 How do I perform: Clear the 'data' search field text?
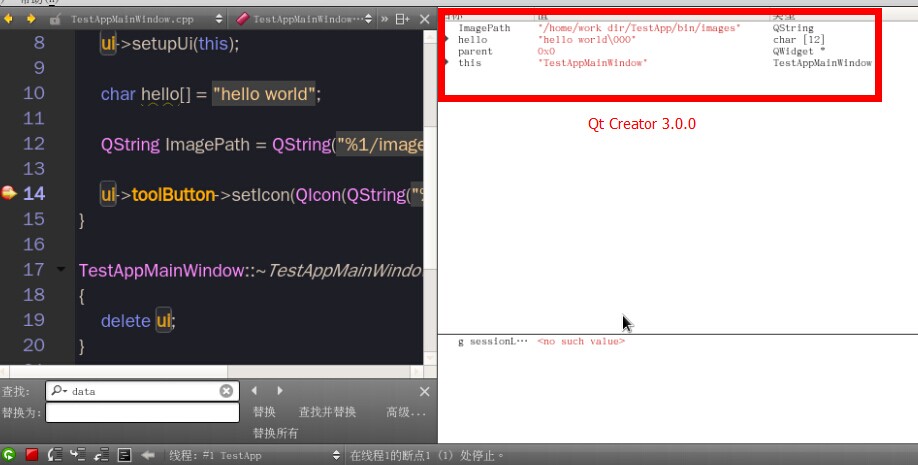click(x=226, y=391)
